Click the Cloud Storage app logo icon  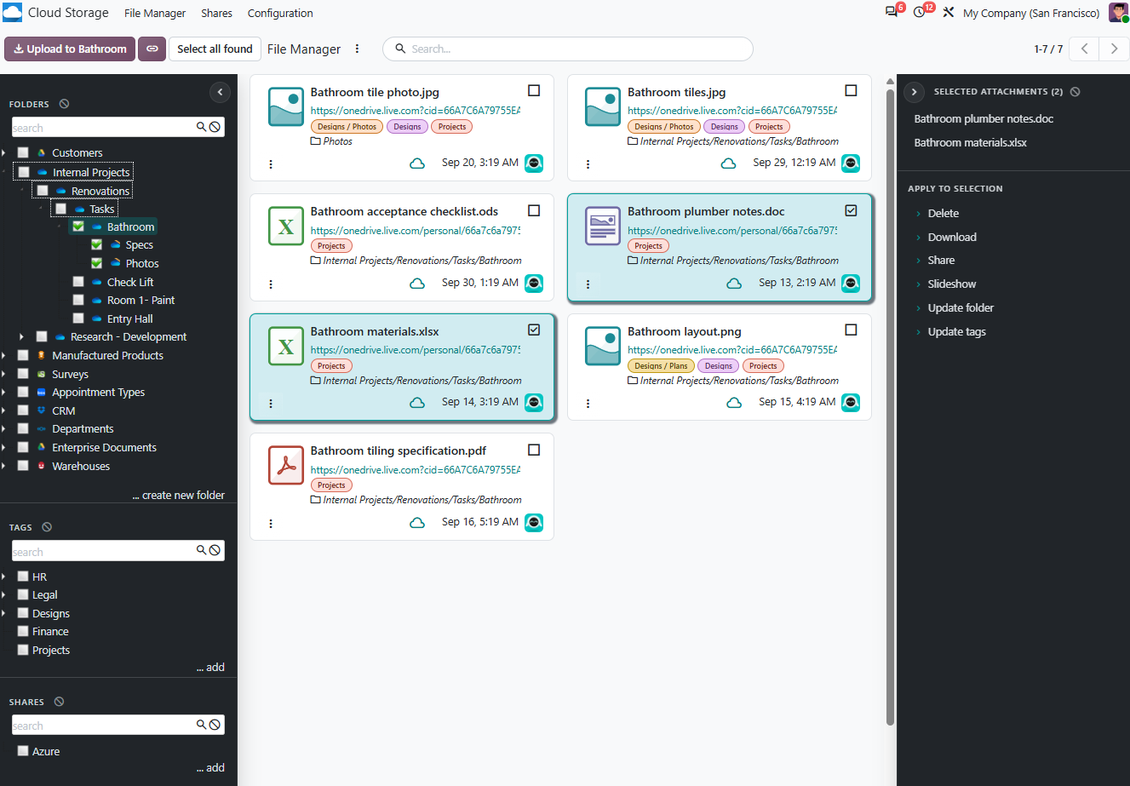pyautogui.click(x=12, y=12)
